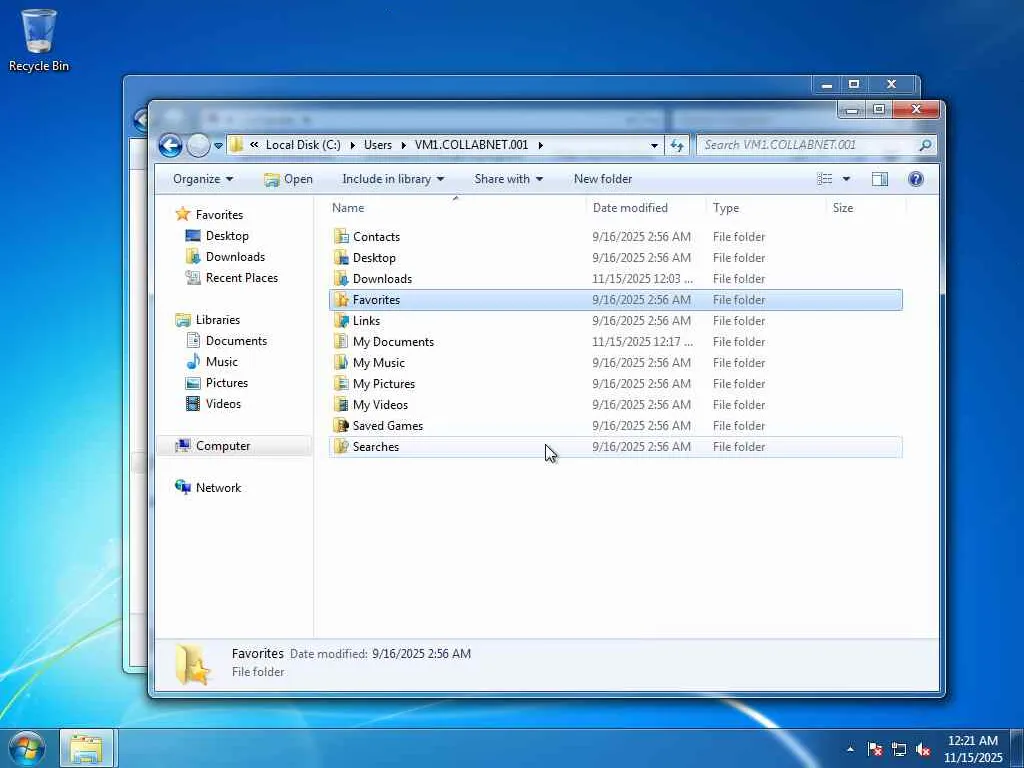1024x768 pixels.
Task: Select the Favorites group in navigation pane
Action: point(219,215)
